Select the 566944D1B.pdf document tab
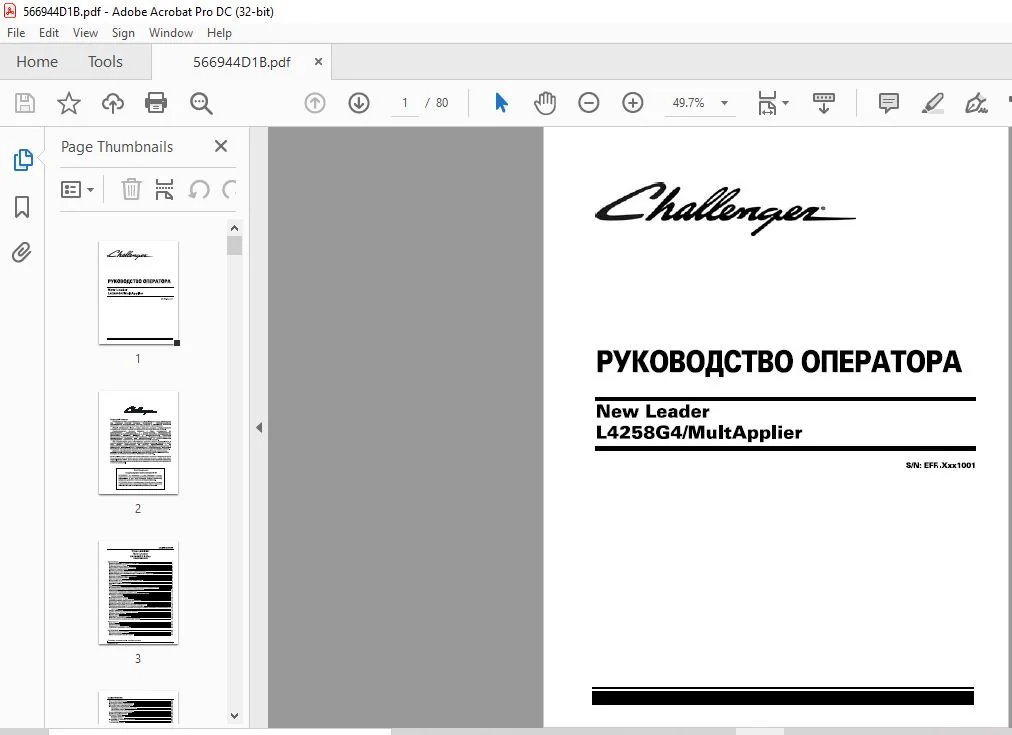The width and height of the screenshot is (1012, 735). (x=242, y=62)
